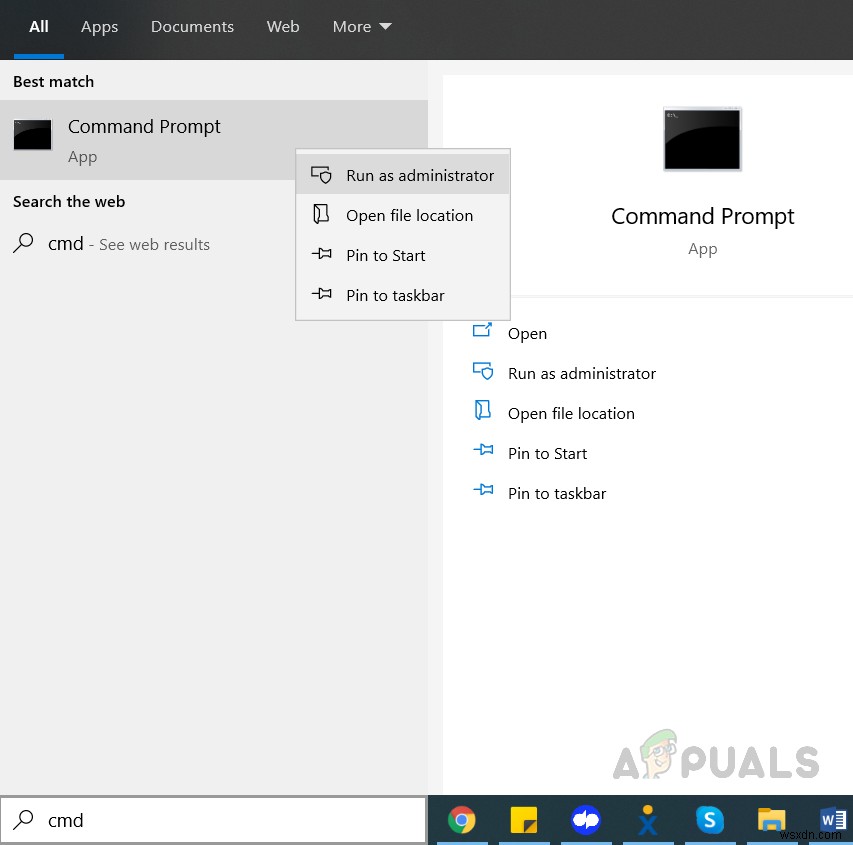Select Run as administrator in context menu

click(x=420, y=175)
